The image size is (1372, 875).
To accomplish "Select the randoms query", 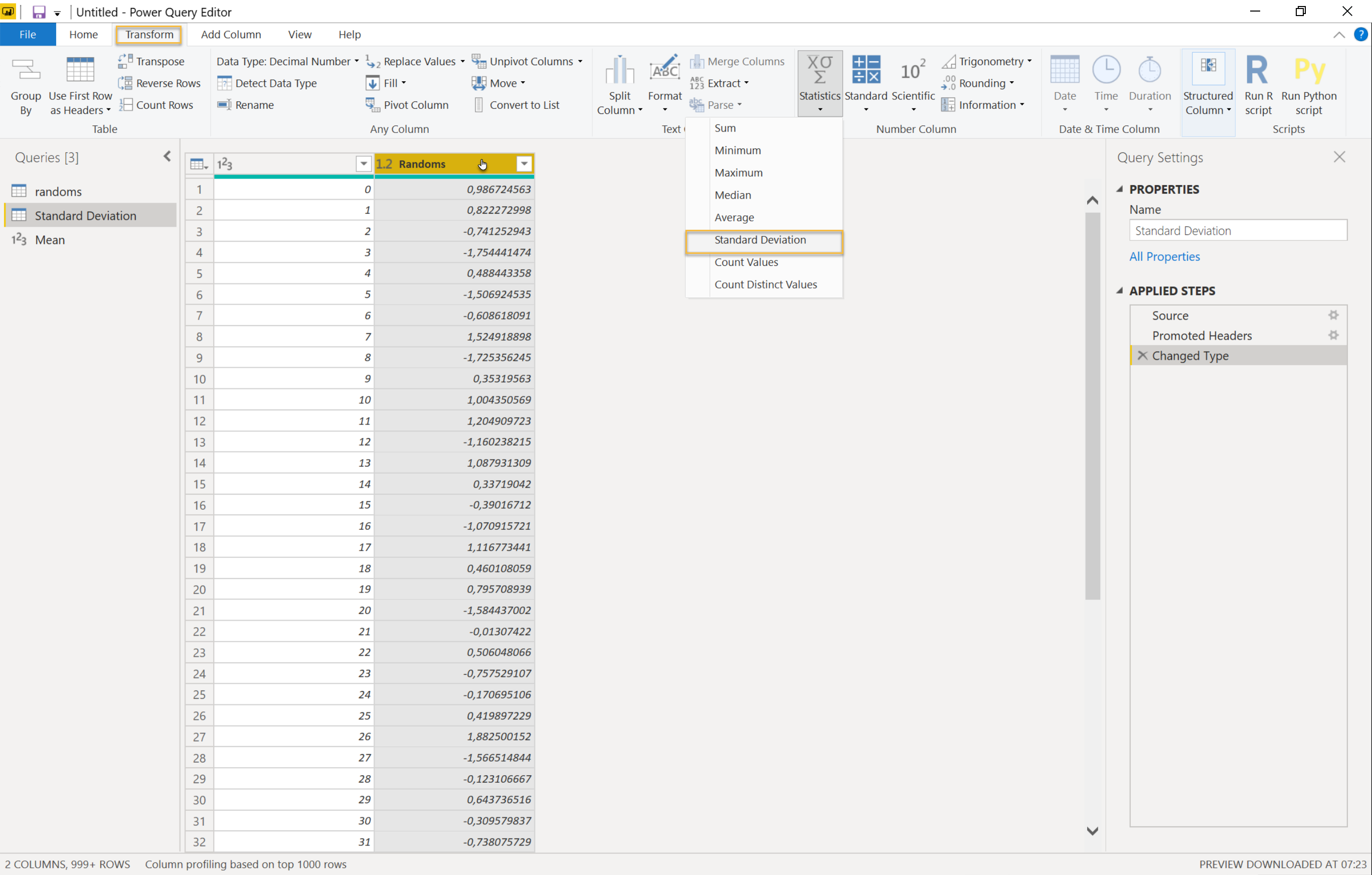I will pos(91,192).
